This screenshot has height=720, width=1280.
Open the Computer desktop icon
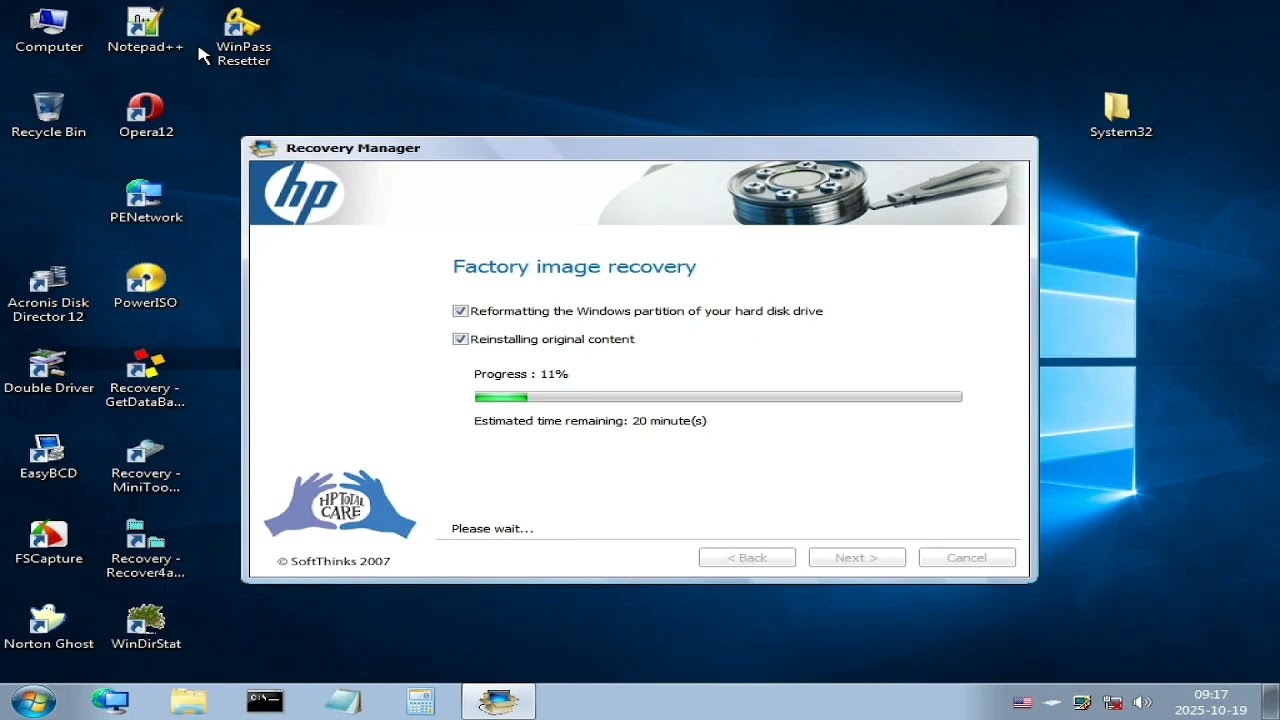[48, 30]
